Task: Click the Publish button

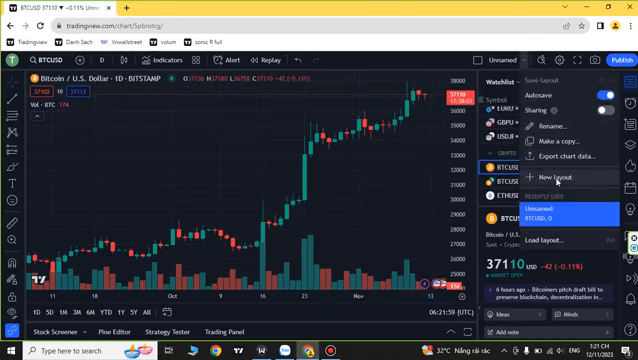Action: 622,60
